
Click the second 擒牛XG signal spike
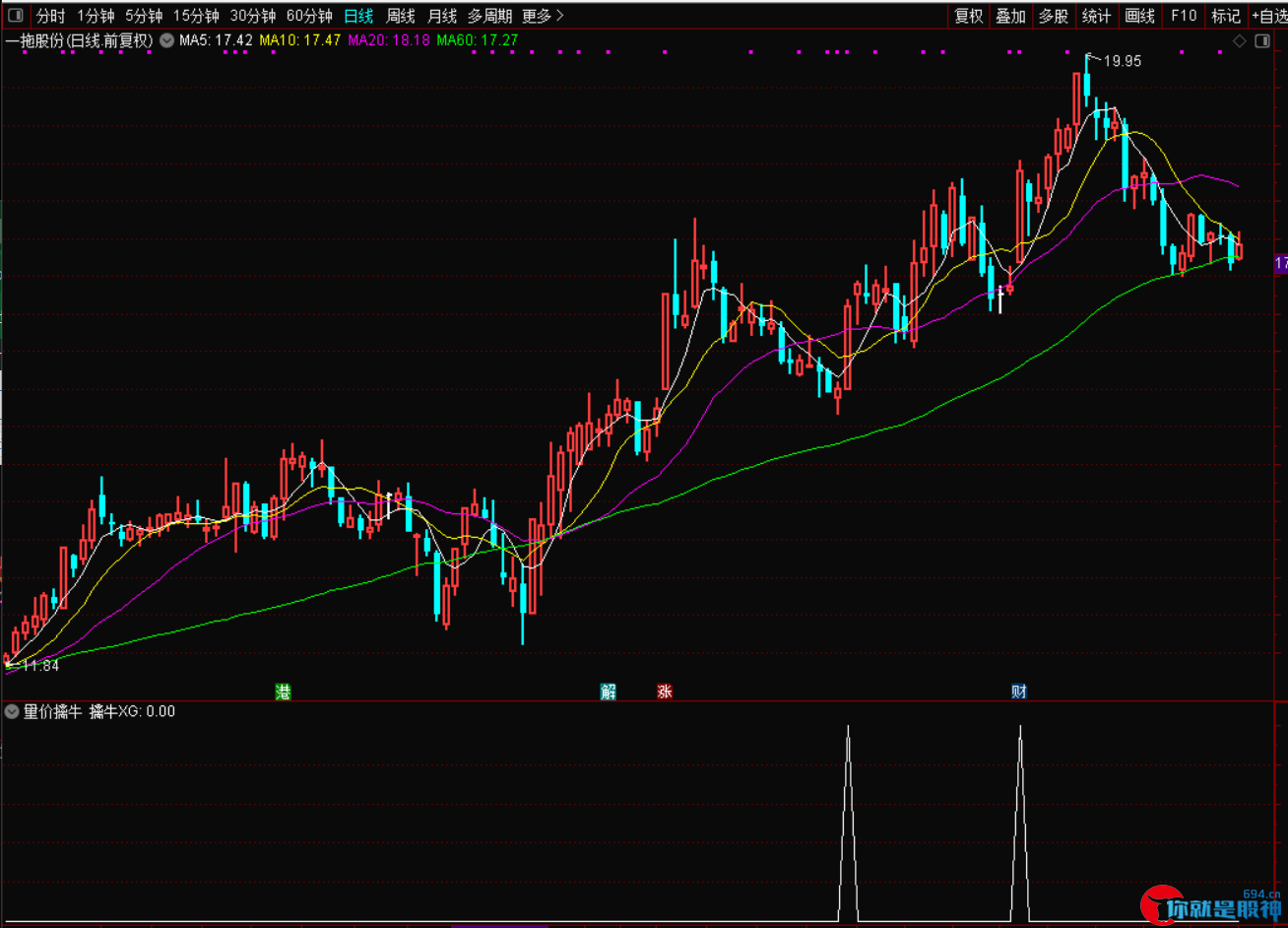tap(1020, 824)
